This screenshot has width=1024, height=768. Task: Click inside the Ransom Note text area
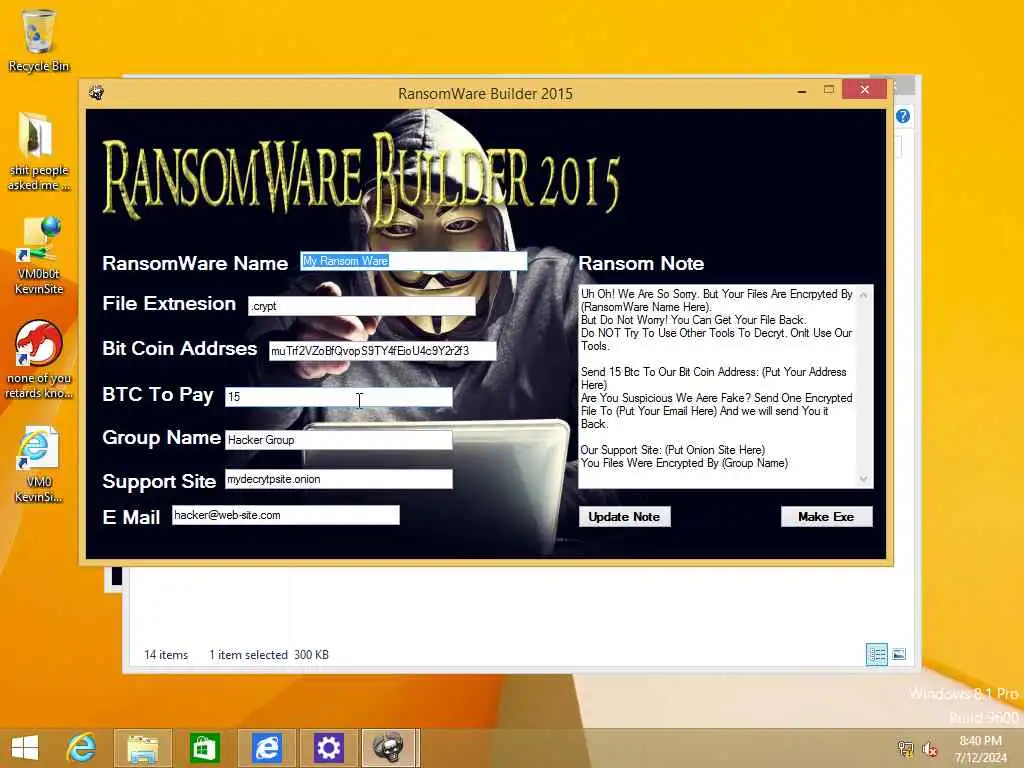click(x=717, y=386)
